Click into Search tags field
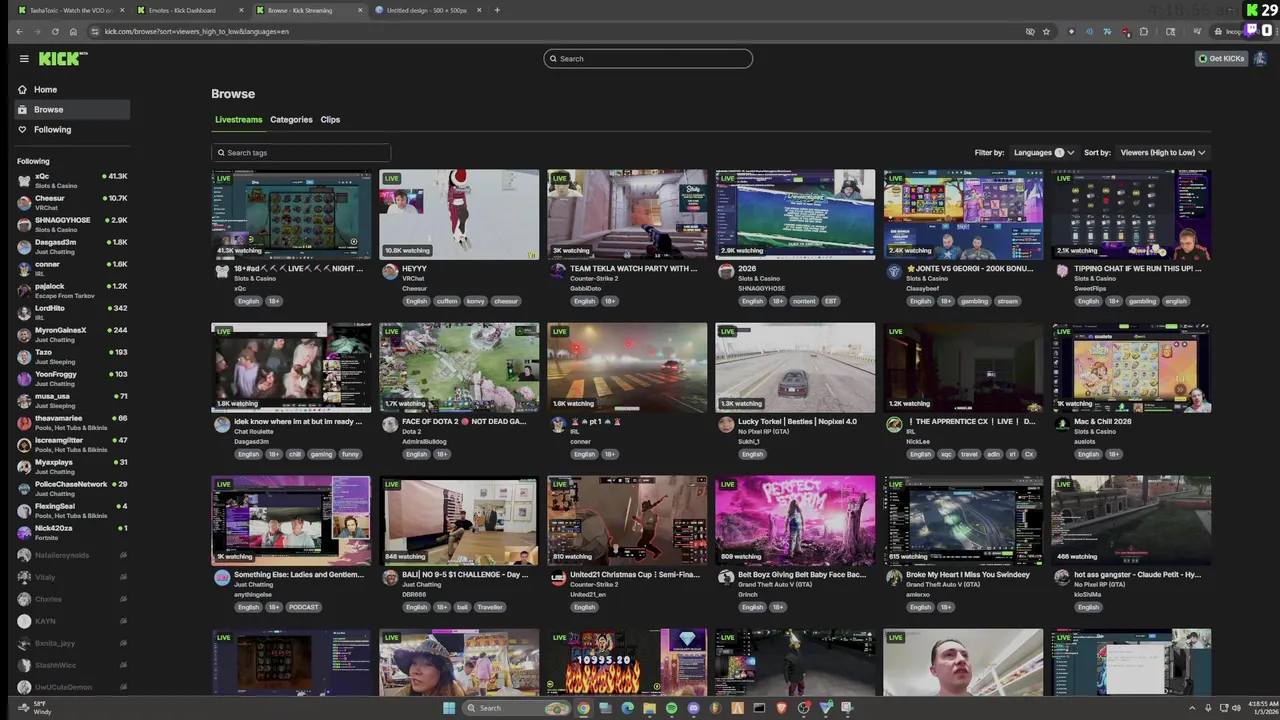Viewport: 1280px width, 720px height. point(301,153)
